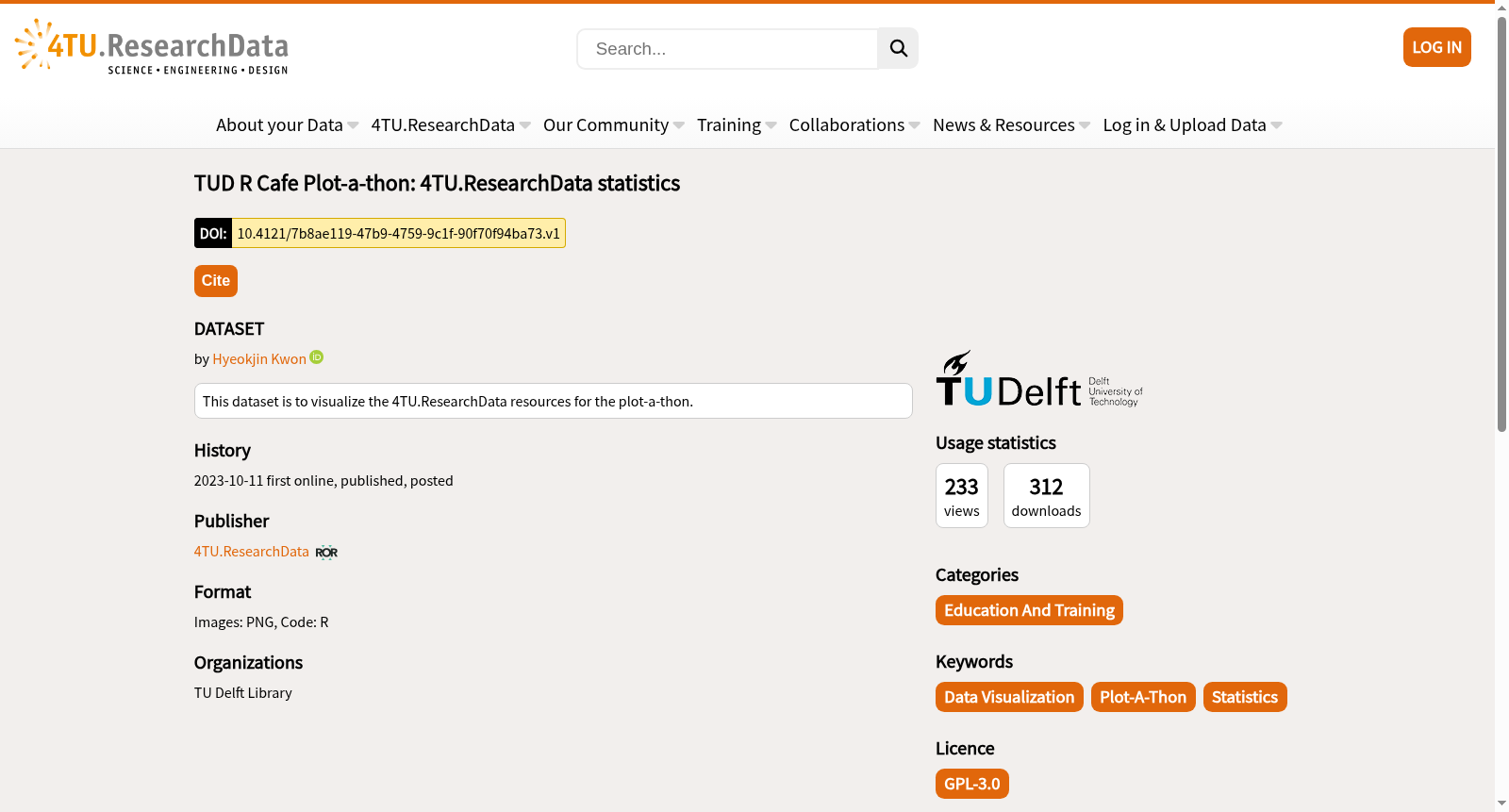The width and height of the screenshot is (1509, 812).
Task: Open the Training dropdown menu
Action: pos(737,124)
